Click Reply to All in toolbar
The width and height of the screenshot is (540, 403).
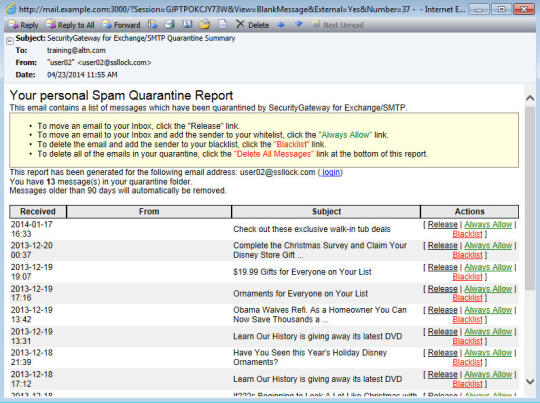[x=70, y=25]
